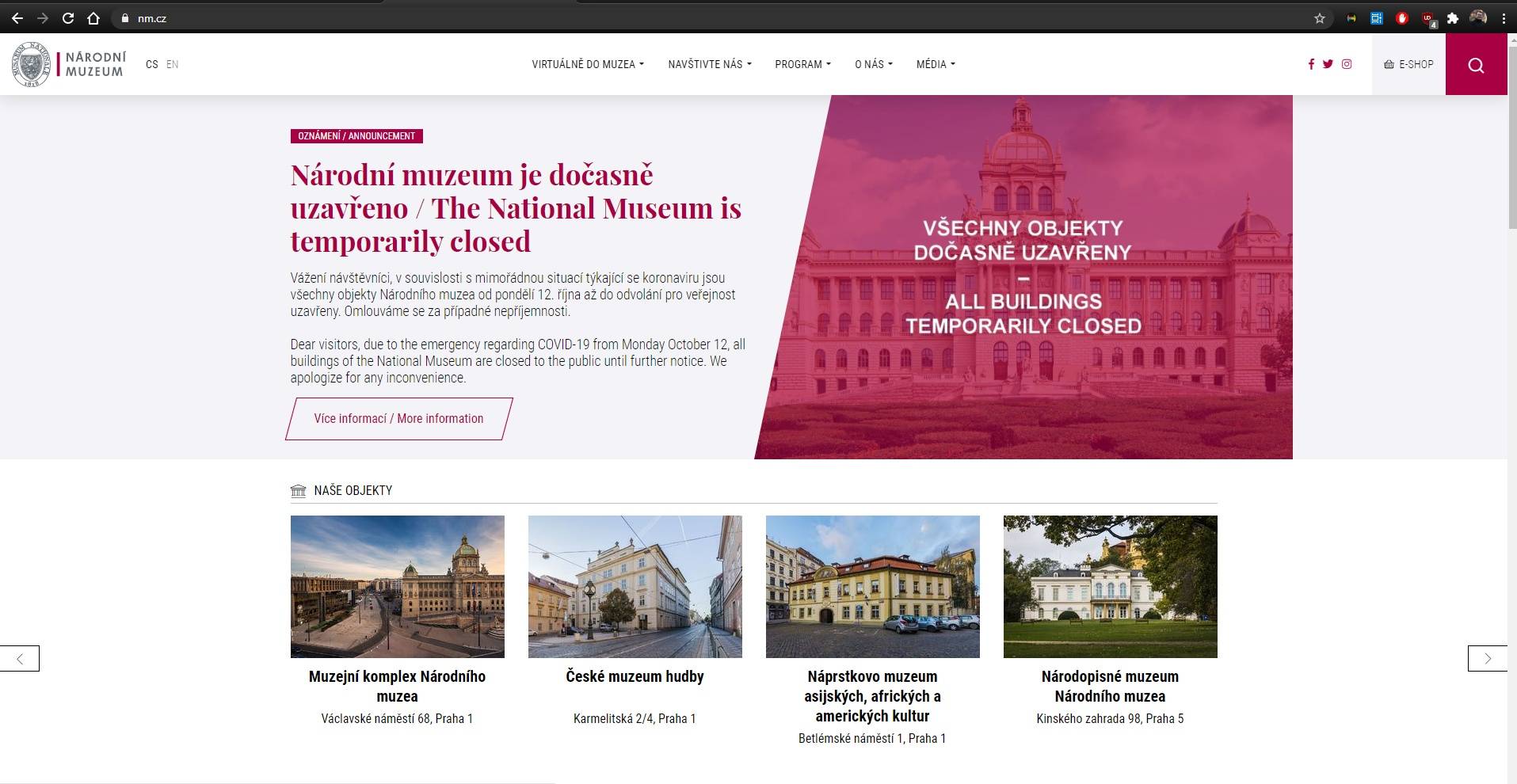Switch site language to EN
The height and width of the screenshot is (784, 1517).
pos(172,64)
